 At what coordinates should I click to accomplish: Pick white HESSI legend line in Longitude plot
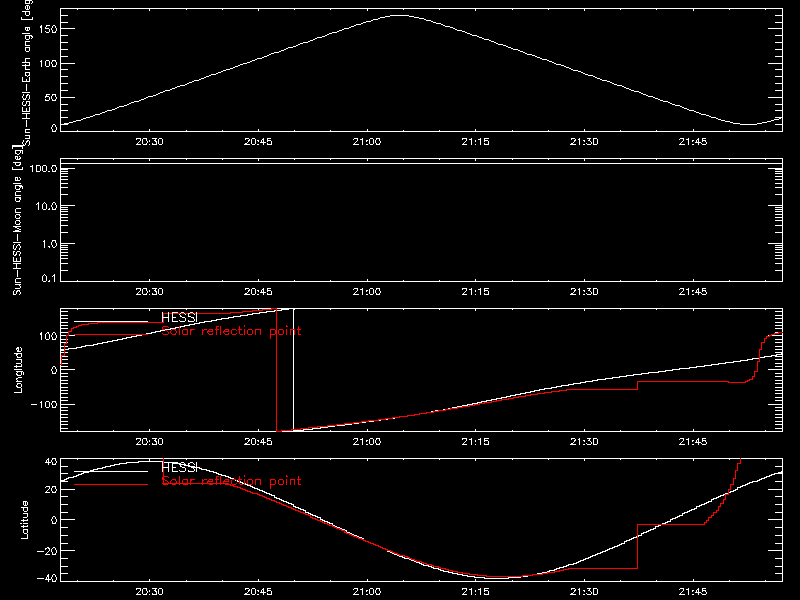pos(111,321)
